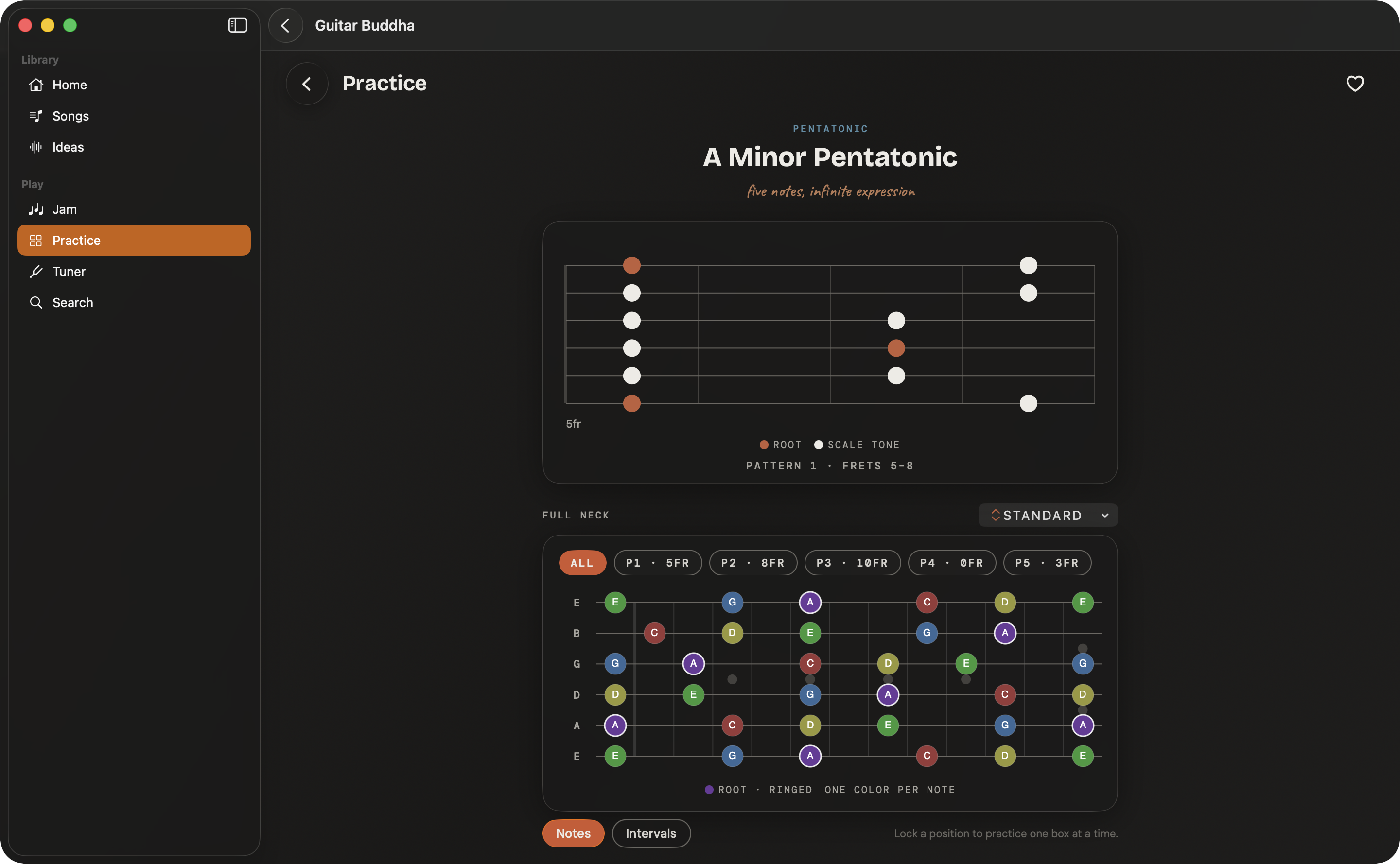Viewport: 1400px width, 864px height.
Task: Select the P2 · 8FR position
Action: click(x=752, y=563)
